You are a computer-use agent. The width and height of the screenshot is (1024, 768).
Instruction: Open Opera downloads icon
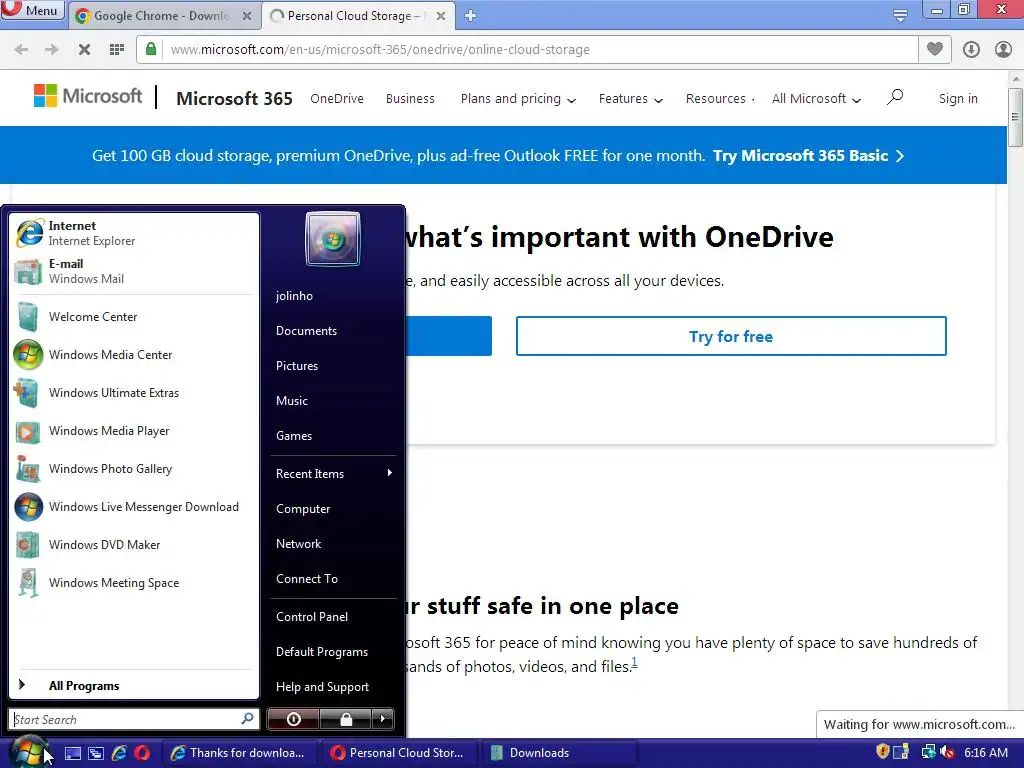(x=971, y=50)
